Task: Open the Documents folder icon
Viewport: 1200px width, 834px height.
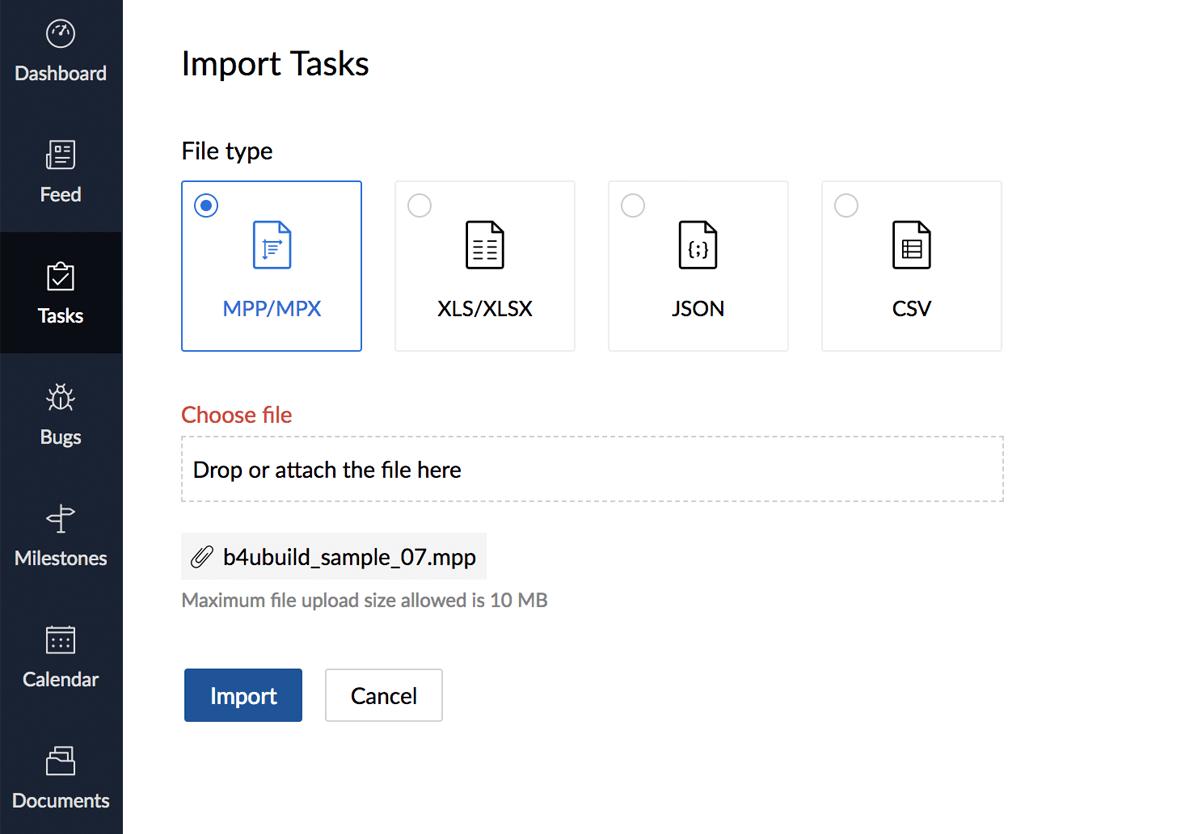Action: [61, 761]
